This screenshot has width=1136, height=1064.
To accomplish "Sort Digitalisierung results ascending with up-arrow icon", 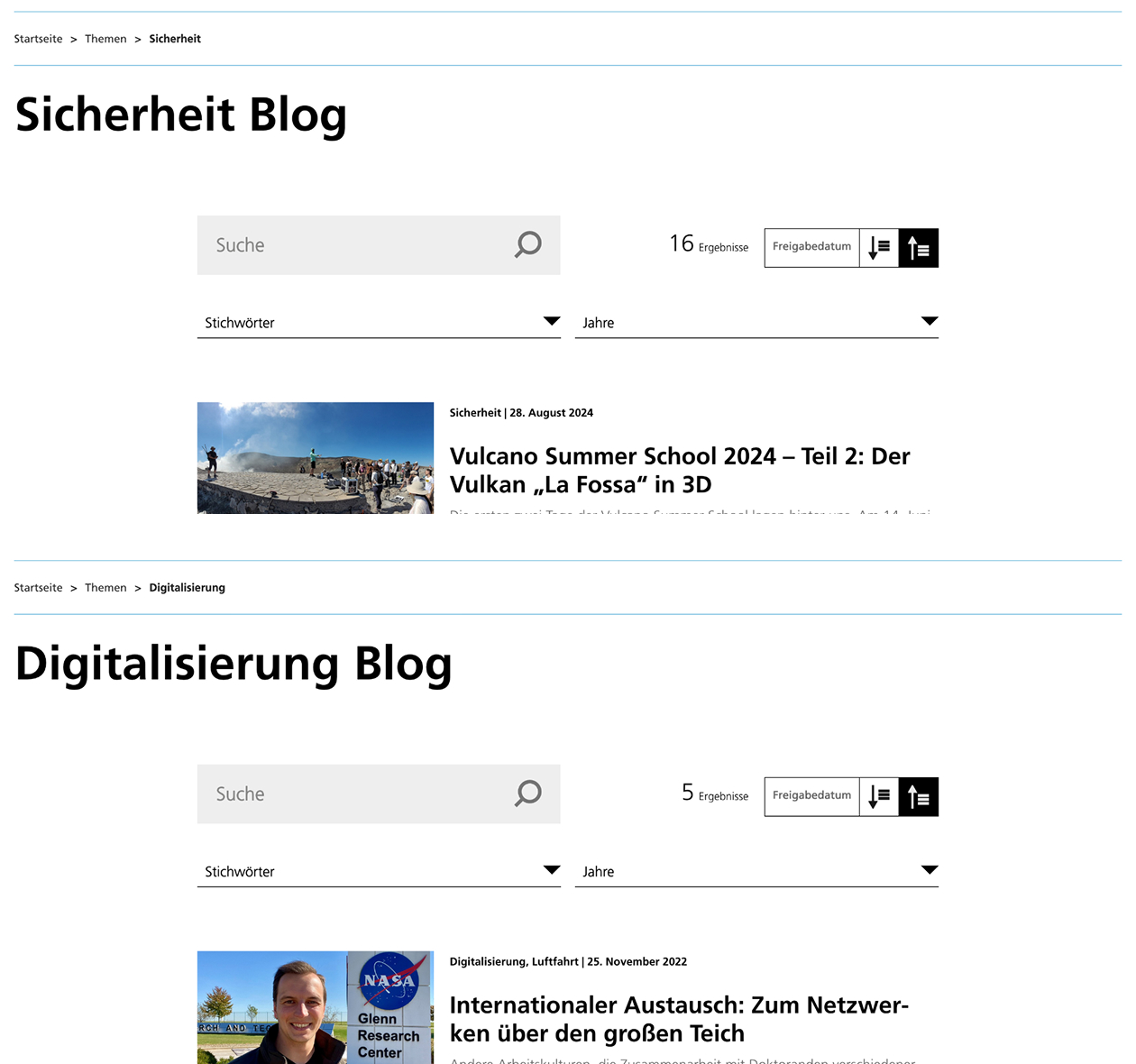I will pyautogui.click(x=918, y=797).
